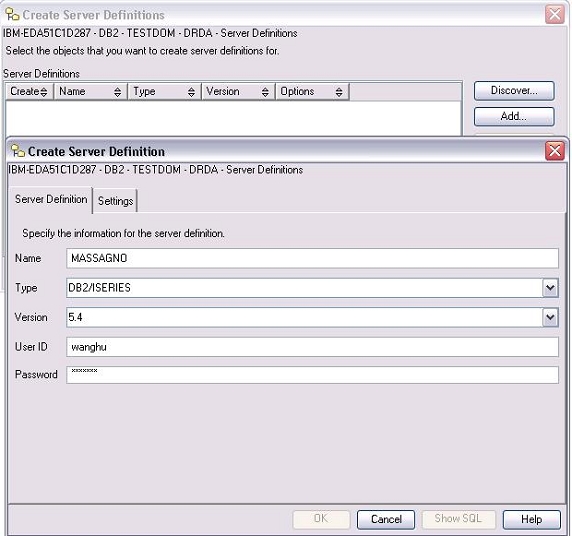Click the empty Server Definitions list area
Image resolution: width=572 pixels, height=536 pixels.
233,118
